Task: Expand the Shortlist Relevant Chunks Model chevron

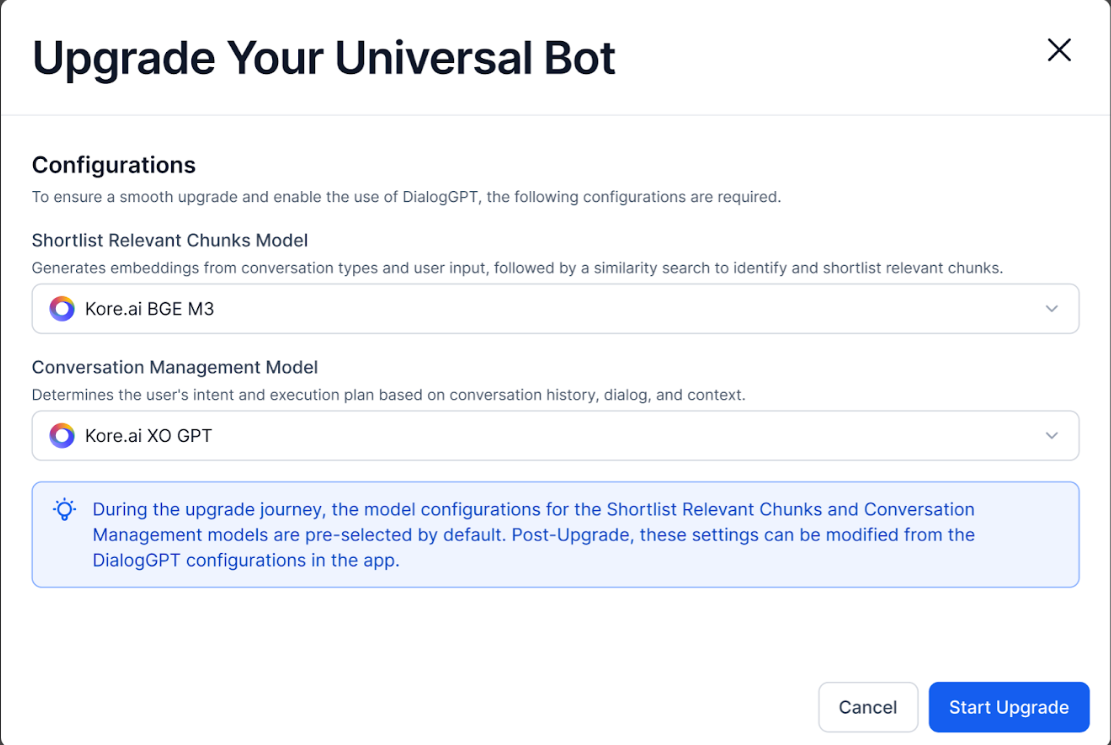Action: 1052,309
